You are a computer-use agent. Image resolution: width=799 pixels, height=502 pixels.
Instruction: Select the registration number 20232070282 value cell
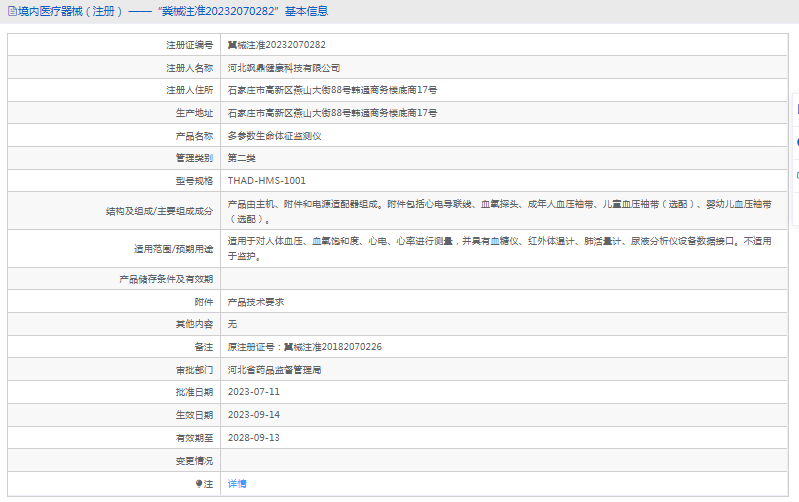277,45
